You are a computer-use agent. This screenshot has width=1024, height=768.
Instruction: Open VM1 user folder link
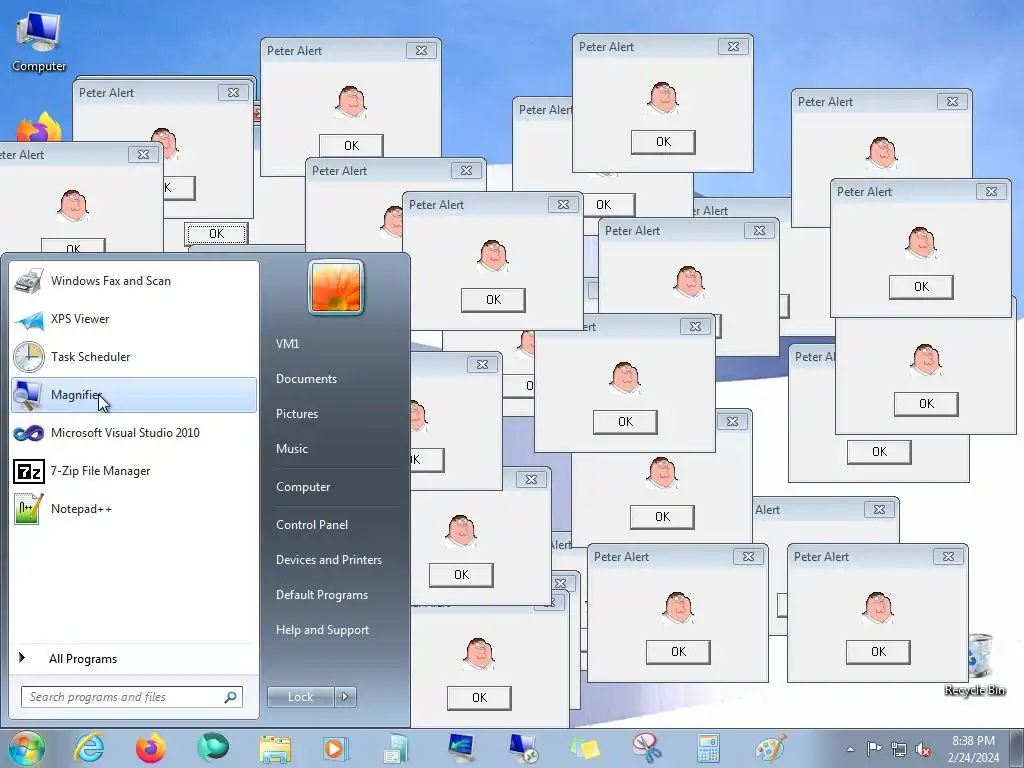pos(287,344)
